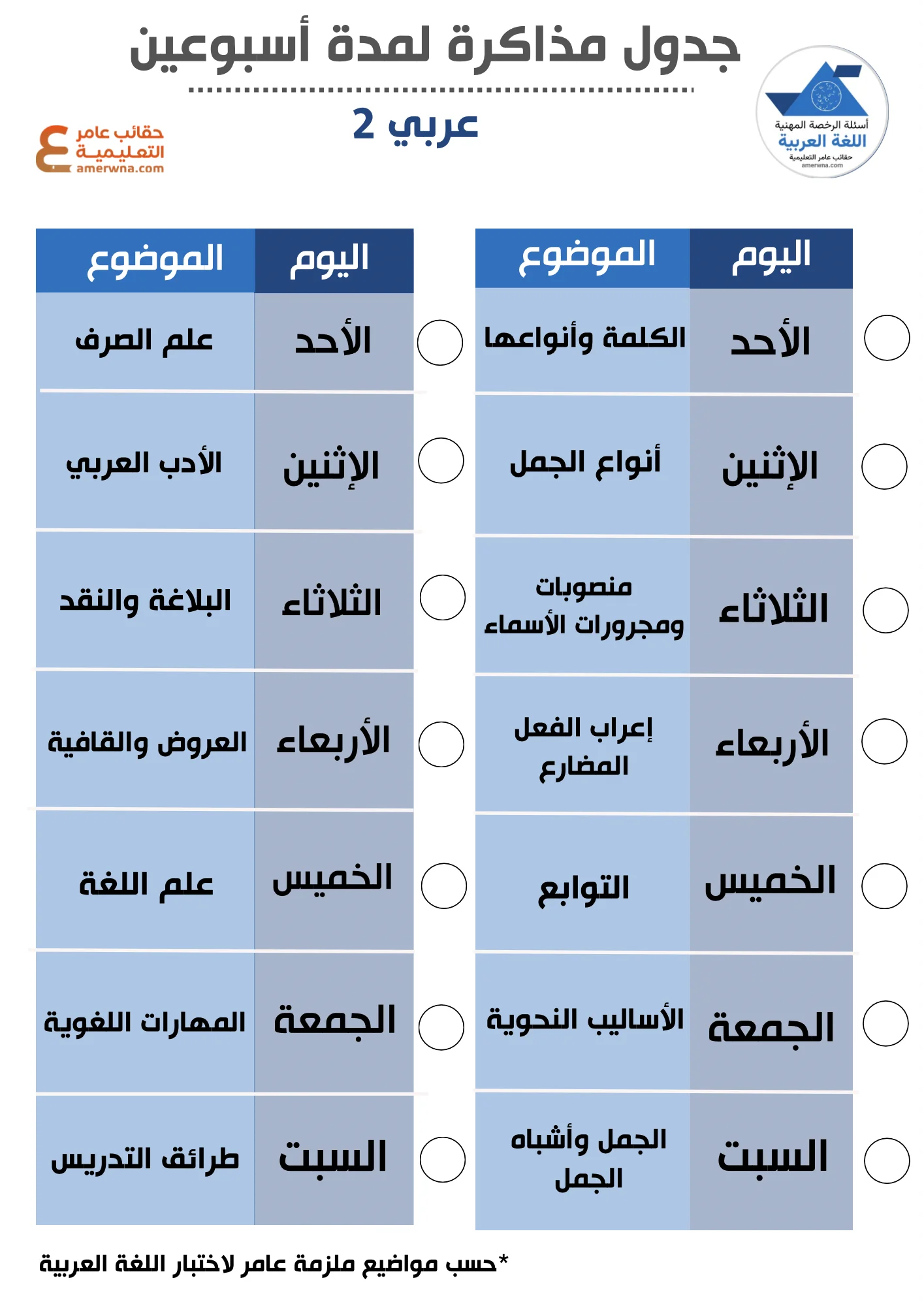Check the circle for العروض والقافية row
Viewport: 924px width, 1306px height.
point(441,744)
